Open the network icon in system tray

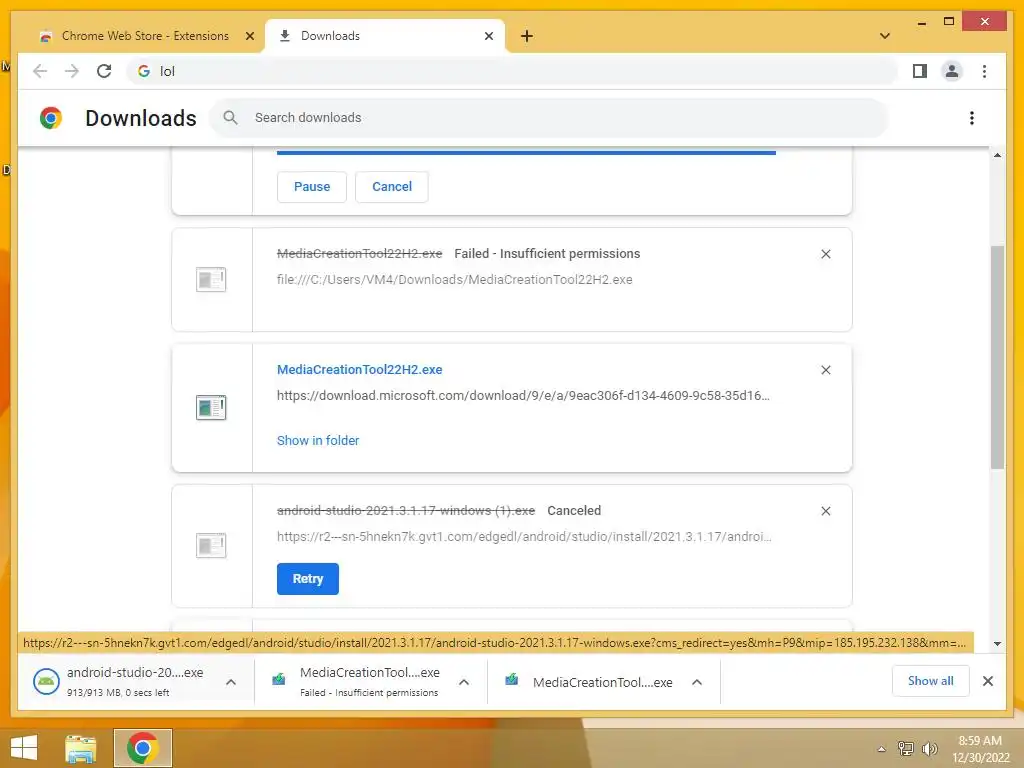click(905, 748)
